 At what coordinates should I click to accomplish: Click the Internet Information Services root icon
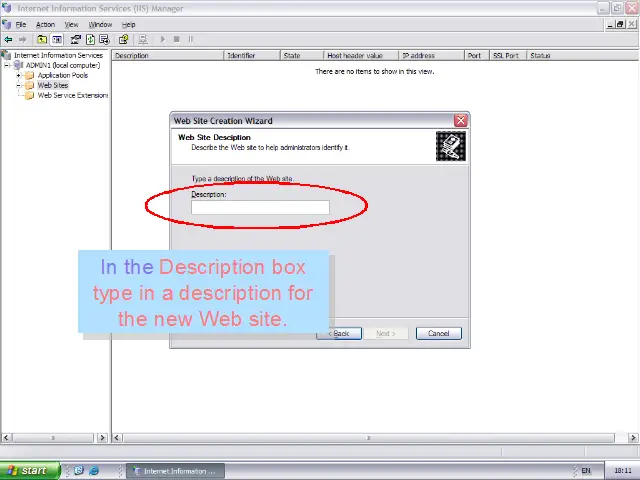point(6,55)
